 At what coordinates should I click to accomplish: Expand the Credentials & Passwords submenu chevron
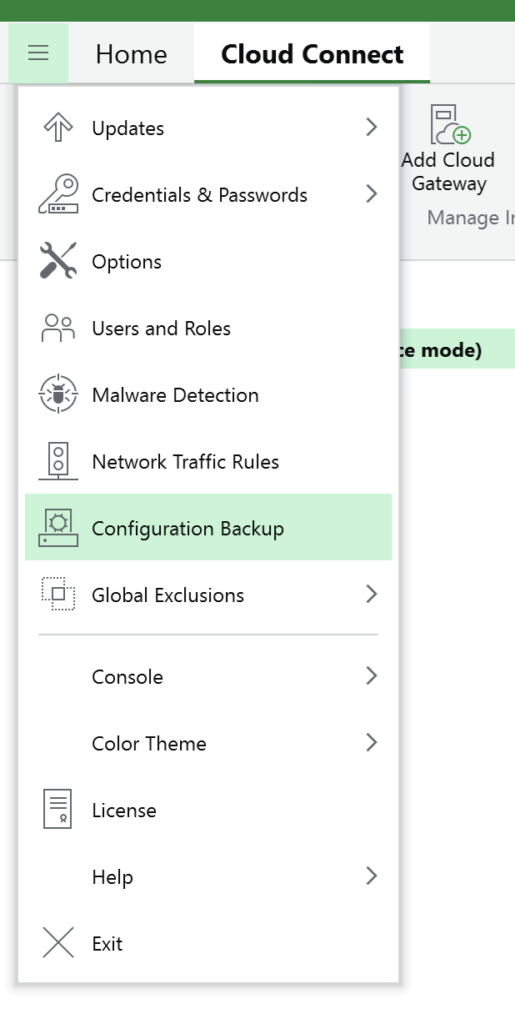371,194
